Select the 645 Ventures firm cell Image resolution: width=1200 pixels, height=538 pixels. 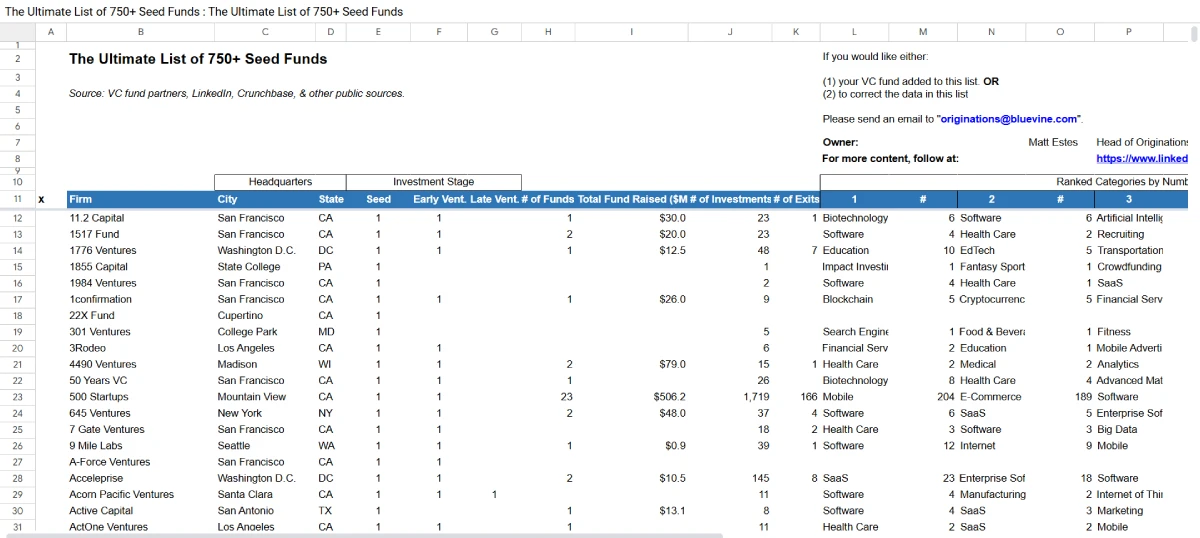click(x=140, y=413)
